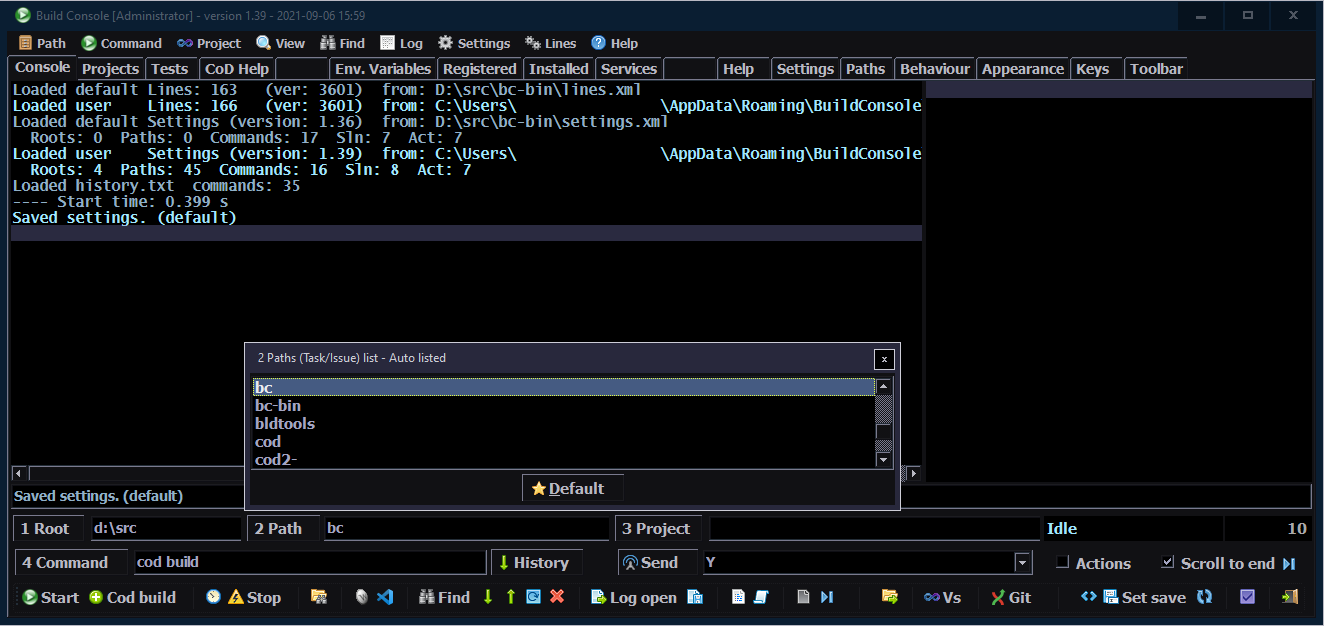The height and width of the screenshot is (626, 1324).
Task: Click the folder with green arrow icon
Action: point(889,597)
